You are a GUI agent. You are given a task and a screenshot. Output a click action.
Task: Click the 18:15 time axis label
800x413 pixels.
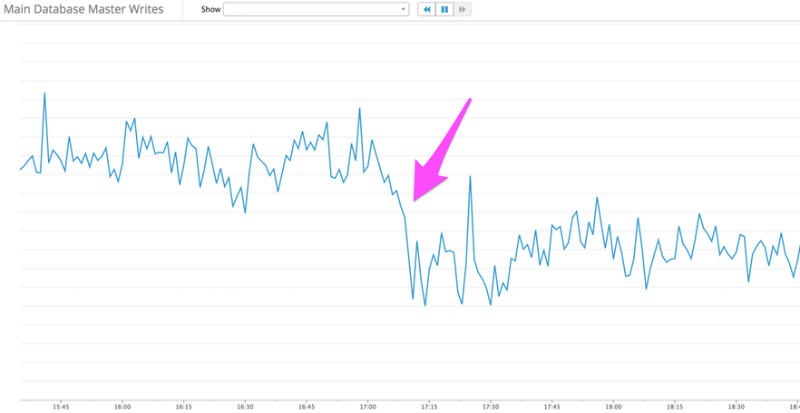674,407
